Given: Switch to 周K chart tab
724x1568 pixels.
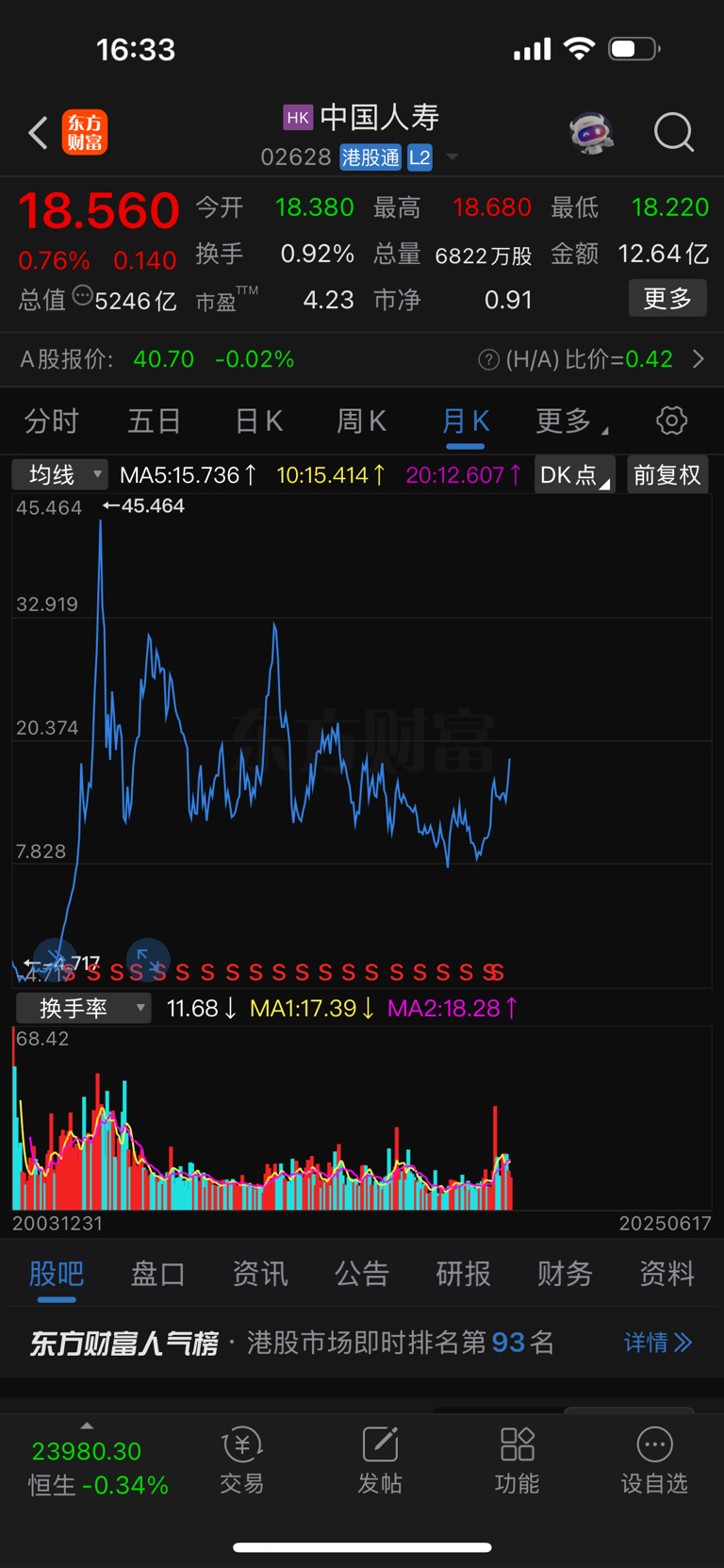Looking at the screenshot, I should click(361, 421).
